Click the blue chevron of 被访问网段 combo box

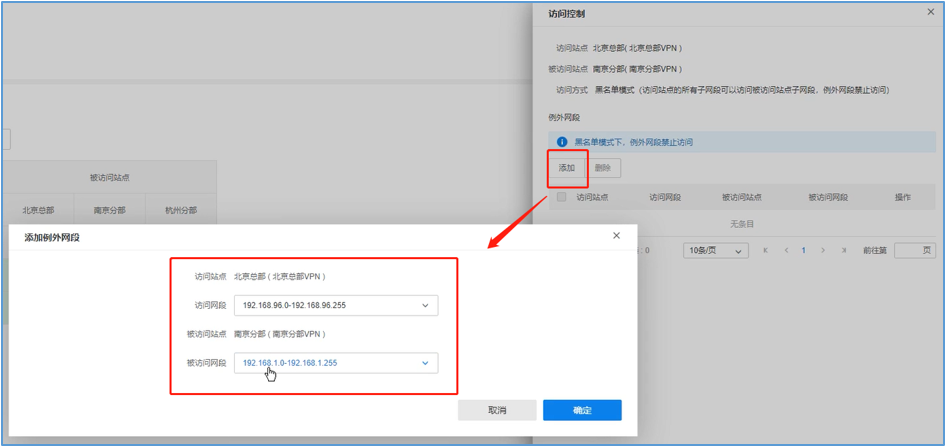pos(425,363)
